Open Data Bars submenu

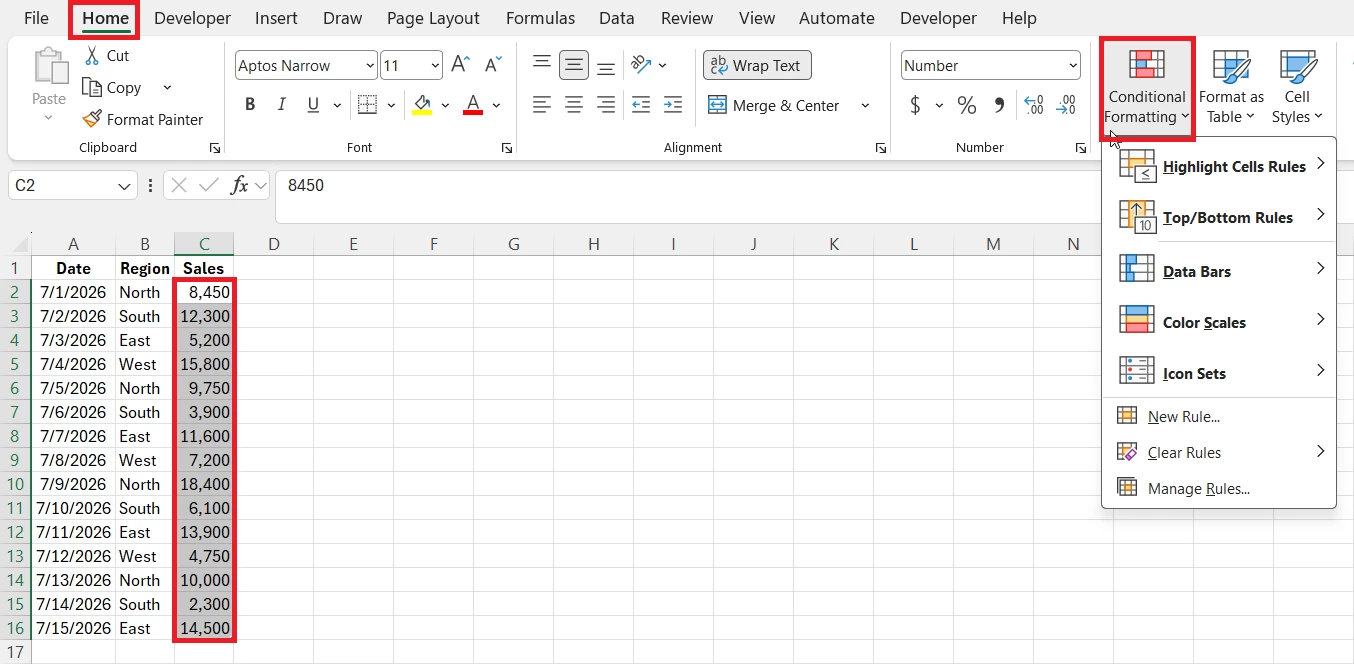click(1219, 271)
